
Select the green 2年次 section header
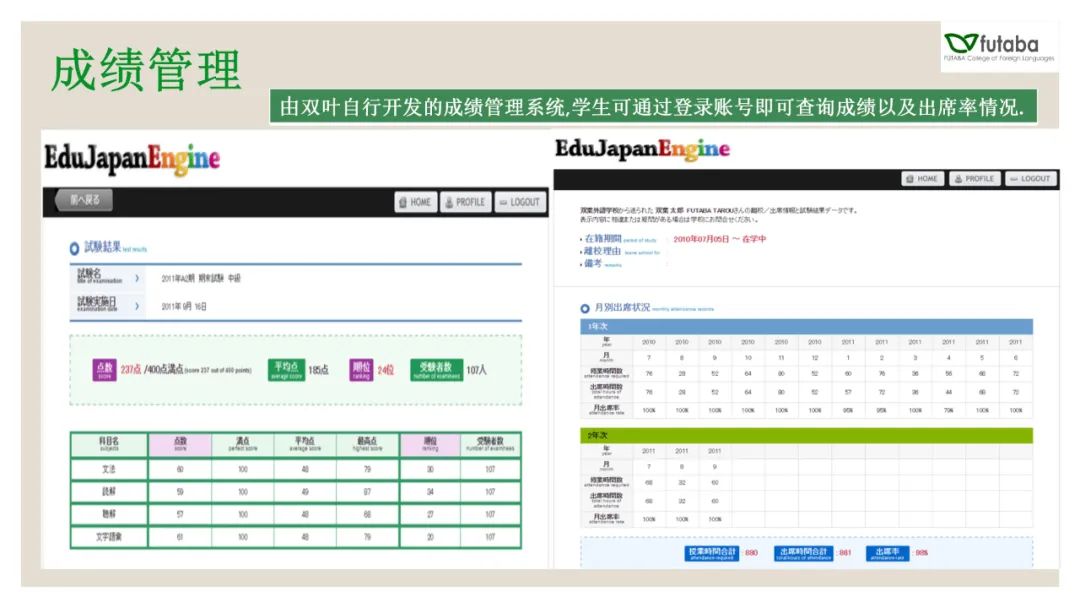click(806, 435)
